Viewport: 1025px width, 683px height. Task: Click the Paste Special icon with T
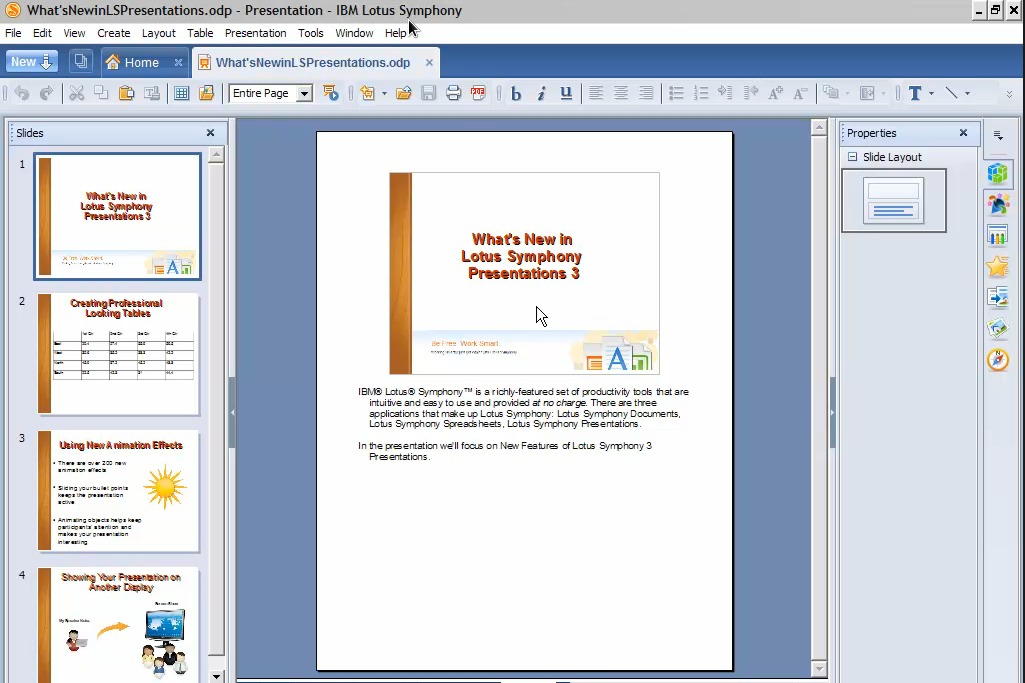(x=152, y=93)
